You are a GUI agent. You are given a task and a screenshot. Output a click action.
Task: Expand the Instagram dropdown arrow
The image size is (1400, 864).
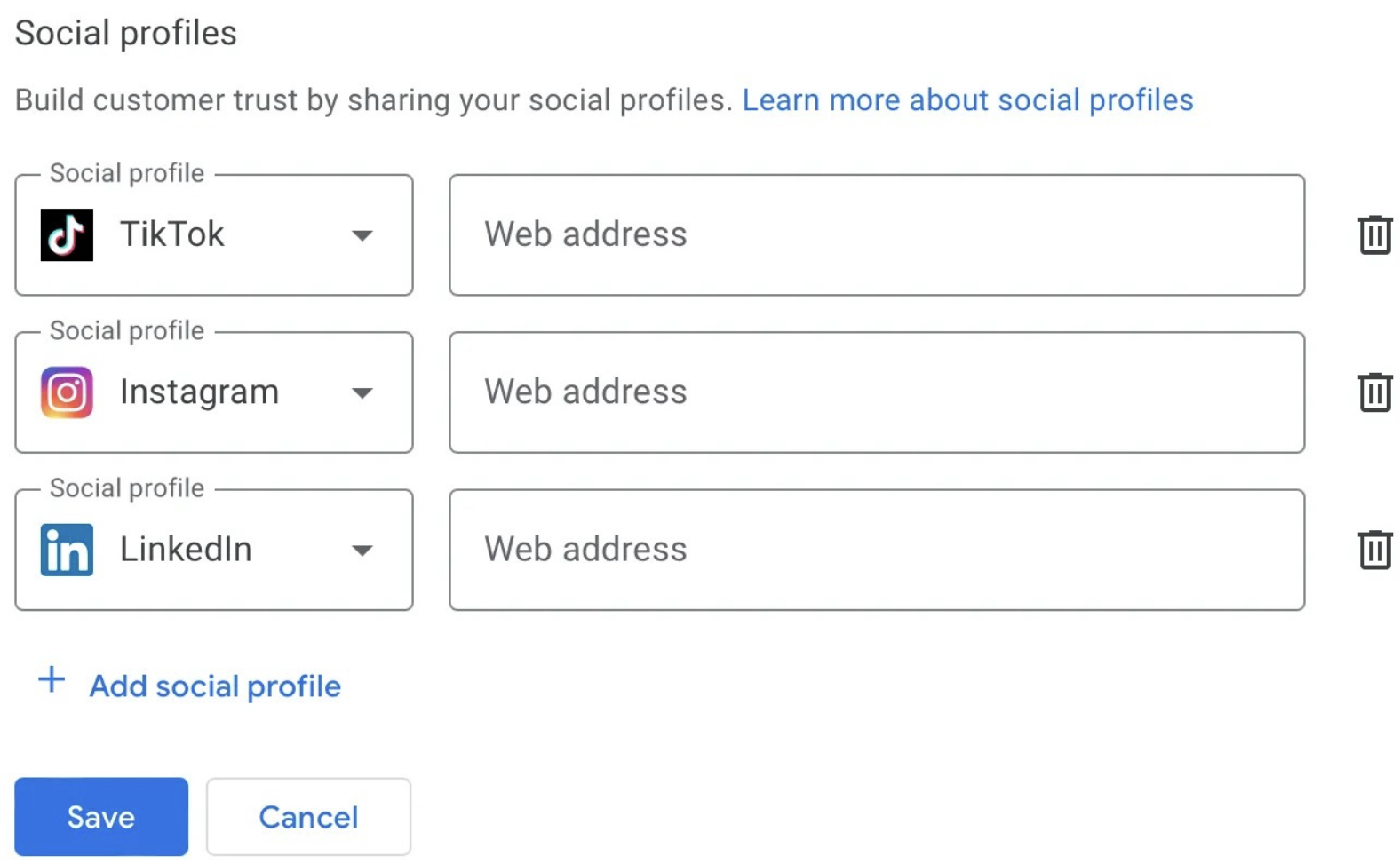(x=362, y=392)
